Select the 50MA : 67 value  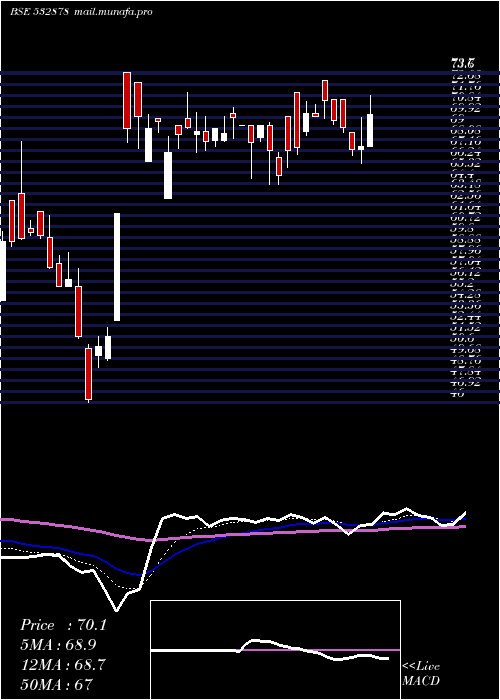(56, 684)
